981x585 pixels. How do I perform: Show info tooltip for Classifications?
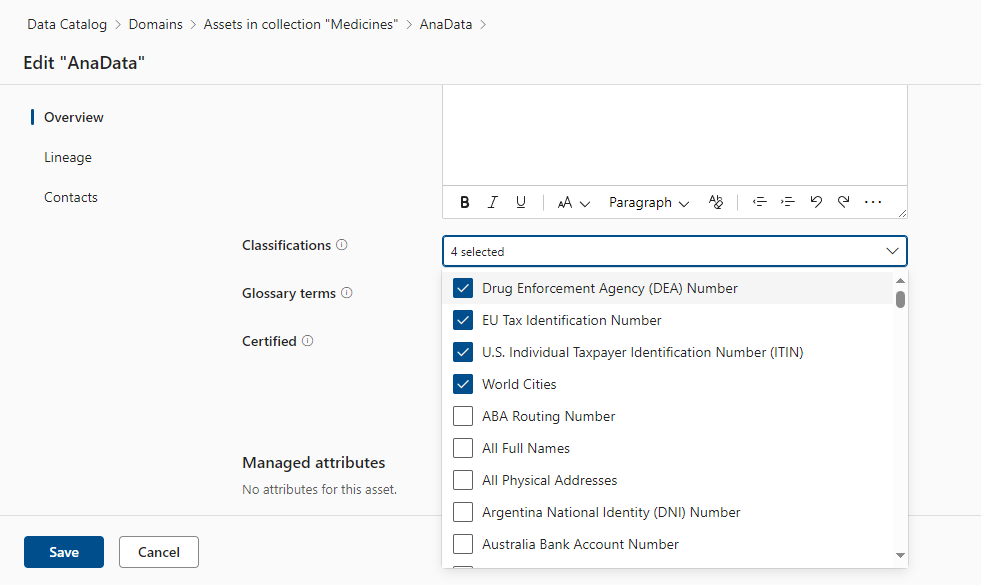342,245
